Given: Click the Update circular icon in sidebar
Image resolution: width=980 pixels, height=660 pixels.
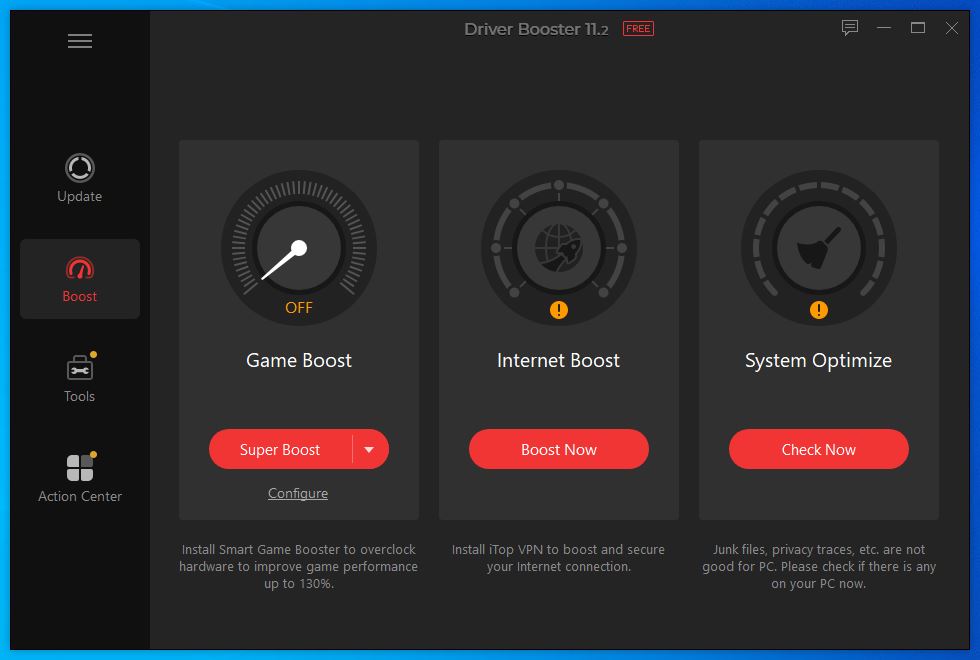Looking at the screenshot, I should [80, 168].
